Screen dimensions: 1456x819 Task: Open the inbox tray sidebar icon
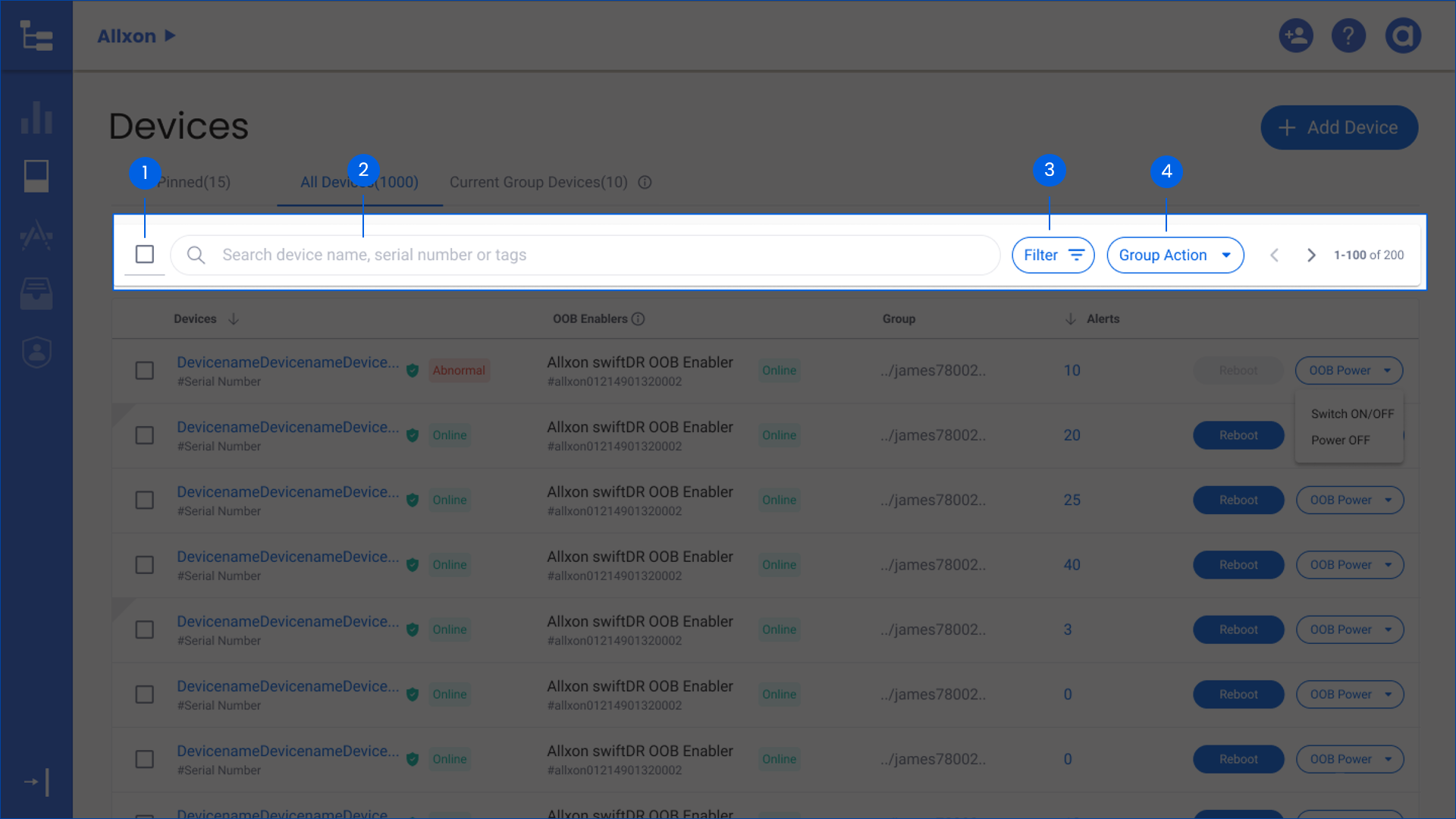36,293
